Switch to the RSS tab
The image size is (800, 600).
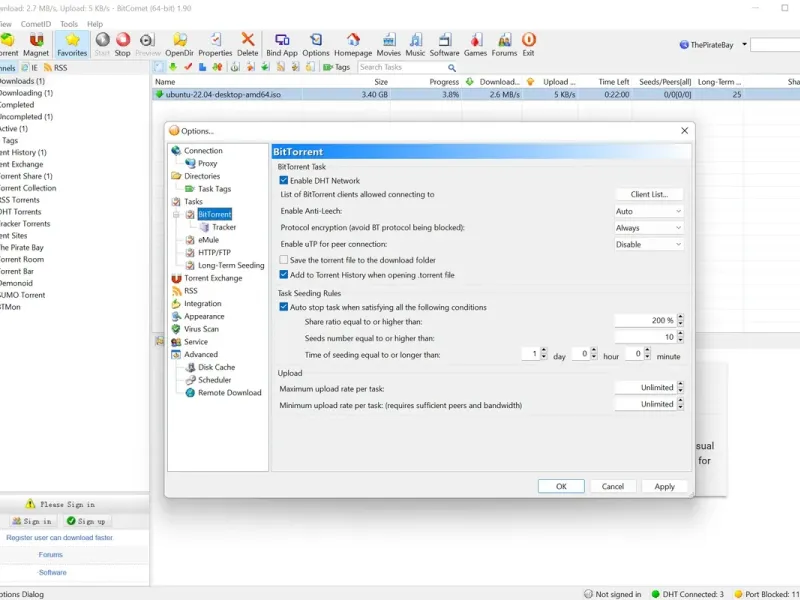tap(56, 67)
